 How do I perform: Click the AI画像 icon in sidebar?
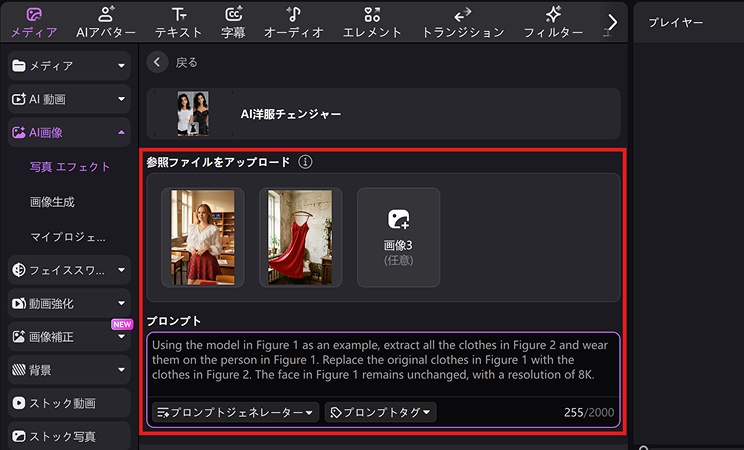point(19,132)
